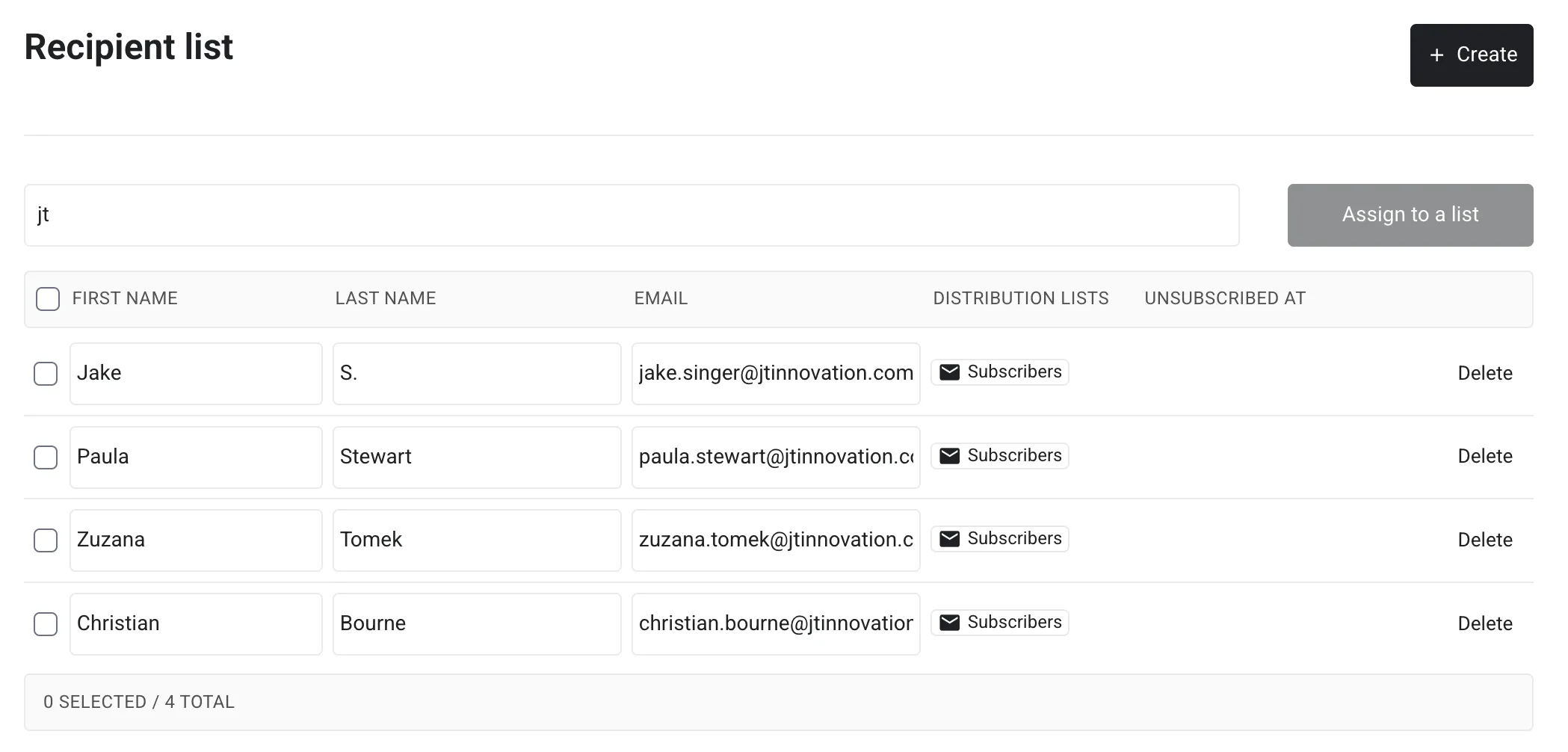Delete the Paula Stewart recipient
Viewport: 1568px width, 752px height.
1484,457
